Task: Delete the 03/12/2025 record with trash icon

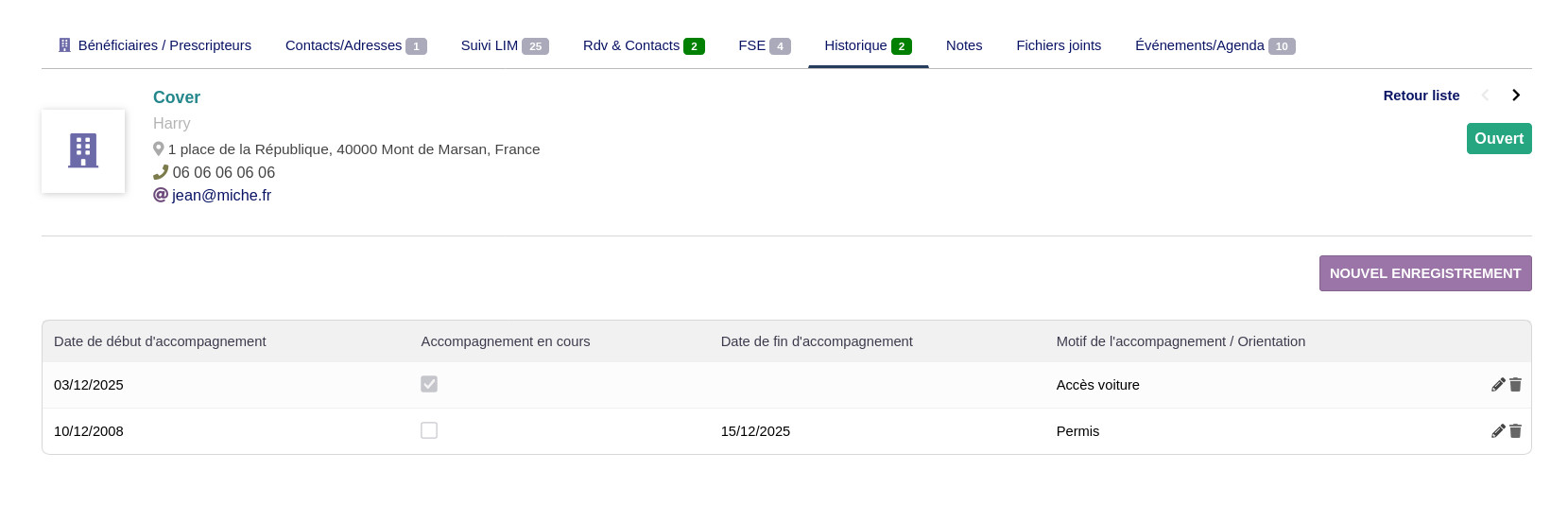Action: click(x=1515, y=385)
